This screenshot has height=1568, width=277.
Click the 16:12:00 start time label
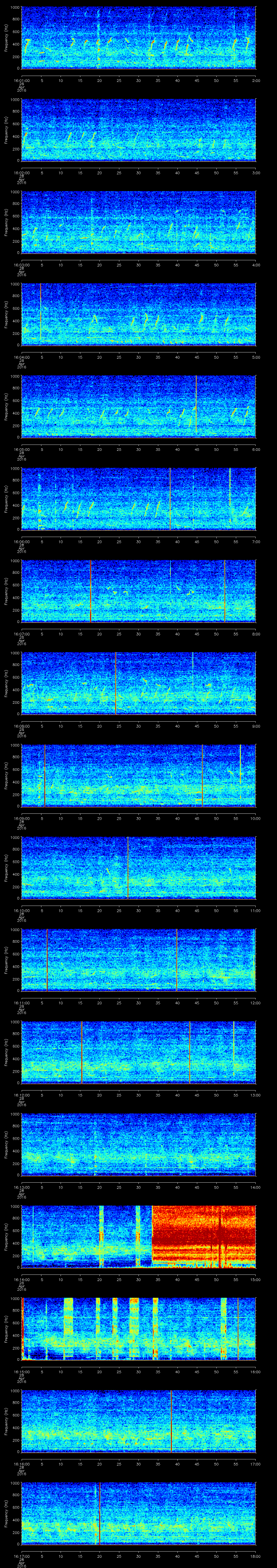click(x=21, y=1095)
